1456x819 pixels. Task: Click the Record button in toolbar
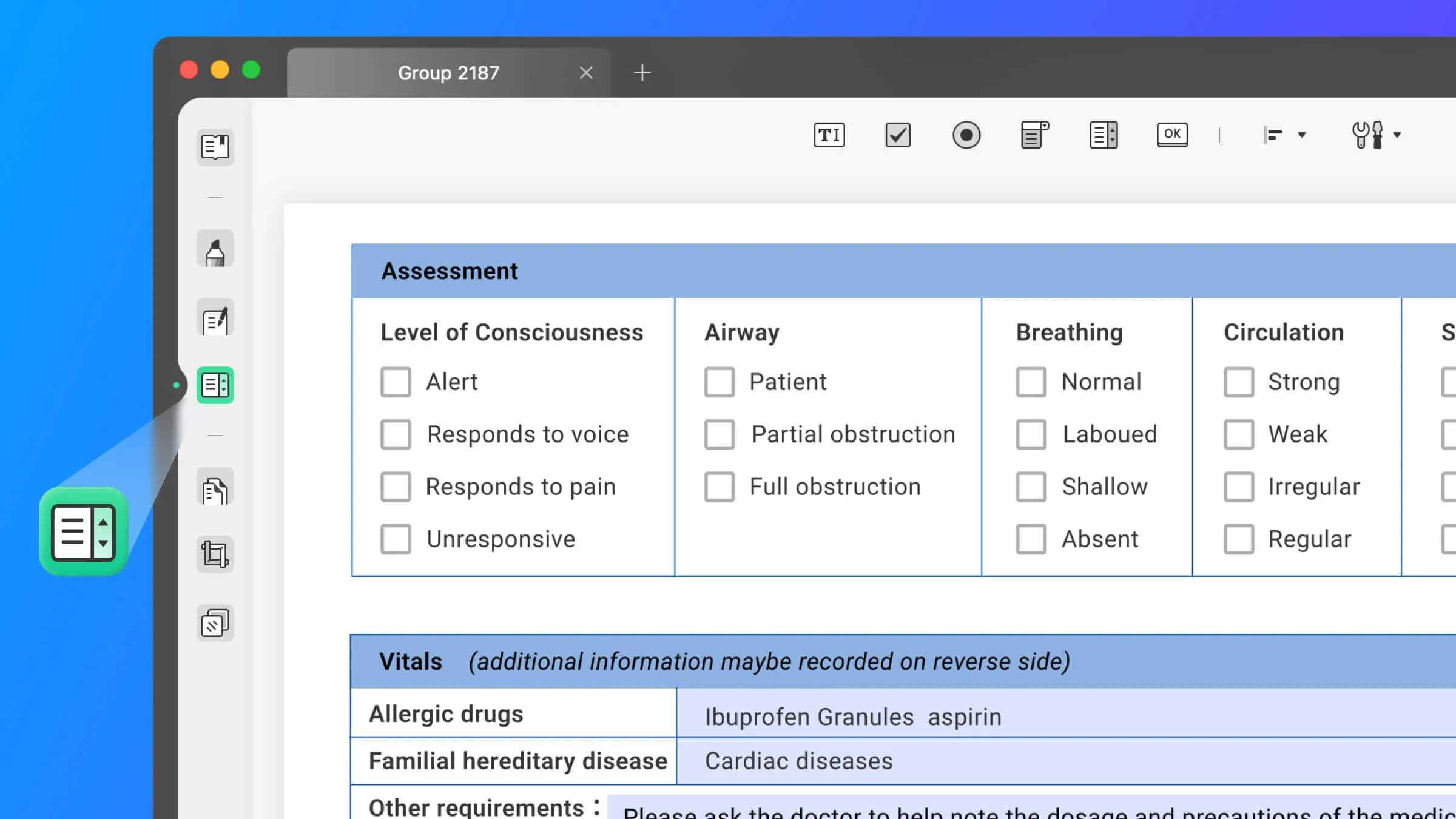[x=966, y=134]
